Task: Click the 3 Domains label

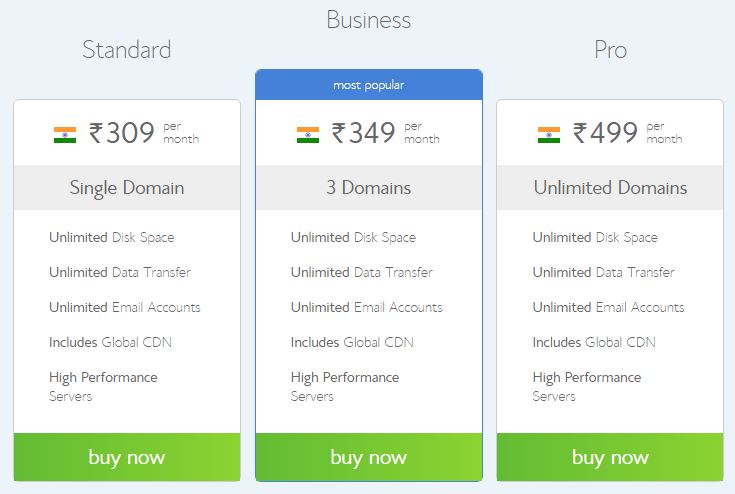Action: pos(369,187)
